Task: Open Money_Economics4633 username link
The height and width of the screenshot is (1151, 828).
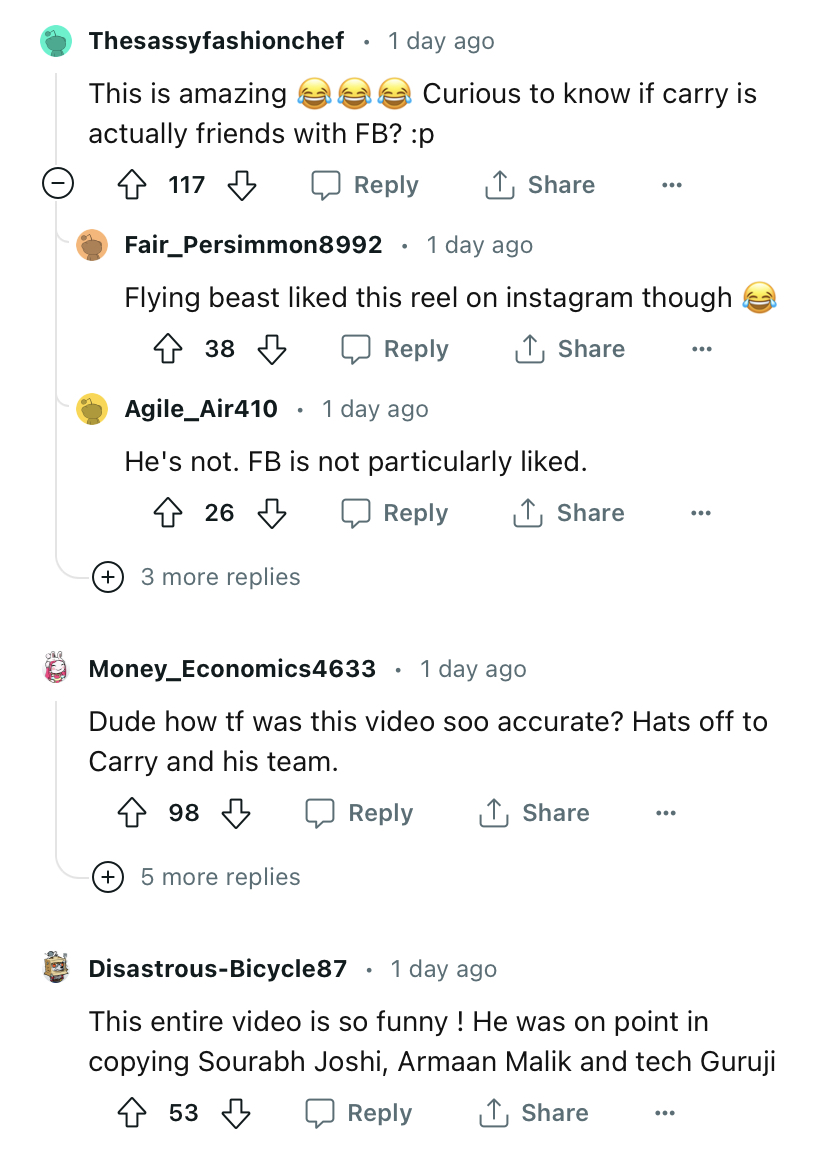Action: (x=232, y=669)
